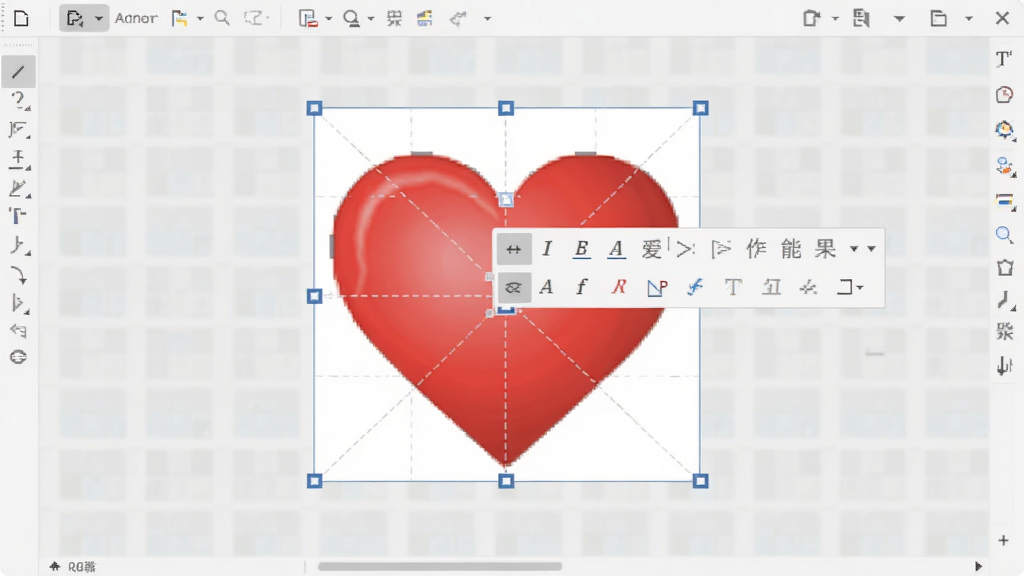Click the triangle with red P icon

point(657,287)
